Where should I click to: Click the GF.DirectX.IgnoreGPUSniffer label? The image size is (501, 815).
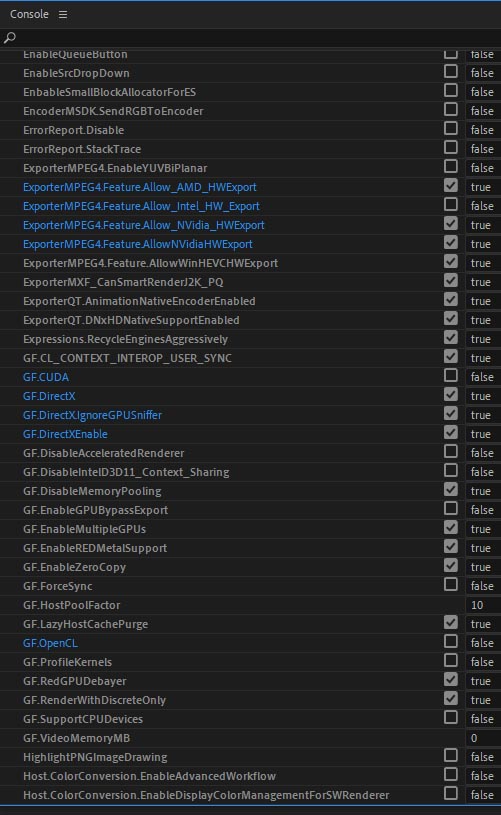pos(92,415)
